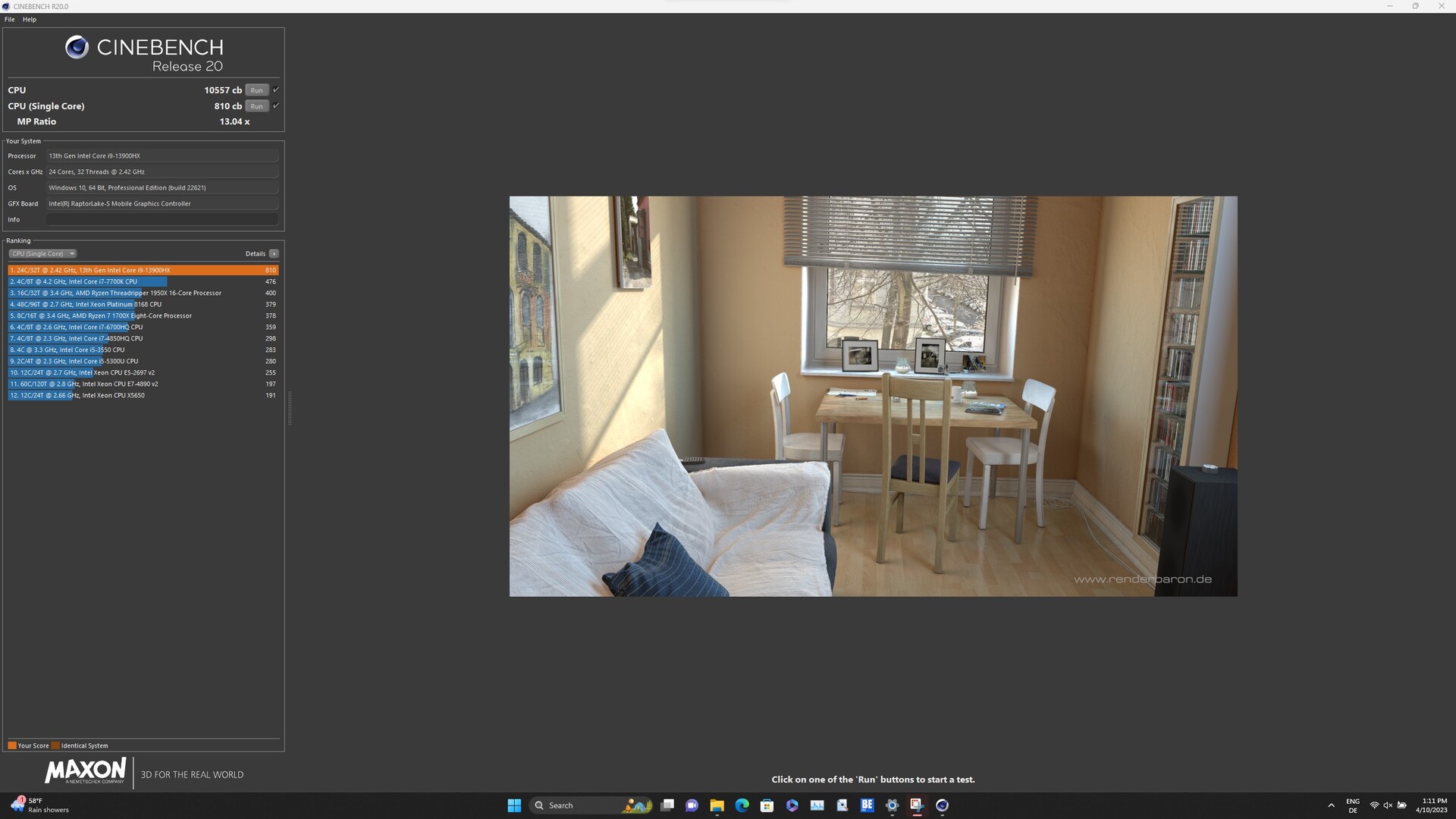Open Cinebench from the taskbar
Viewport: 1456px width, 819px height.
pyautogui.click(x=942, y=805)
